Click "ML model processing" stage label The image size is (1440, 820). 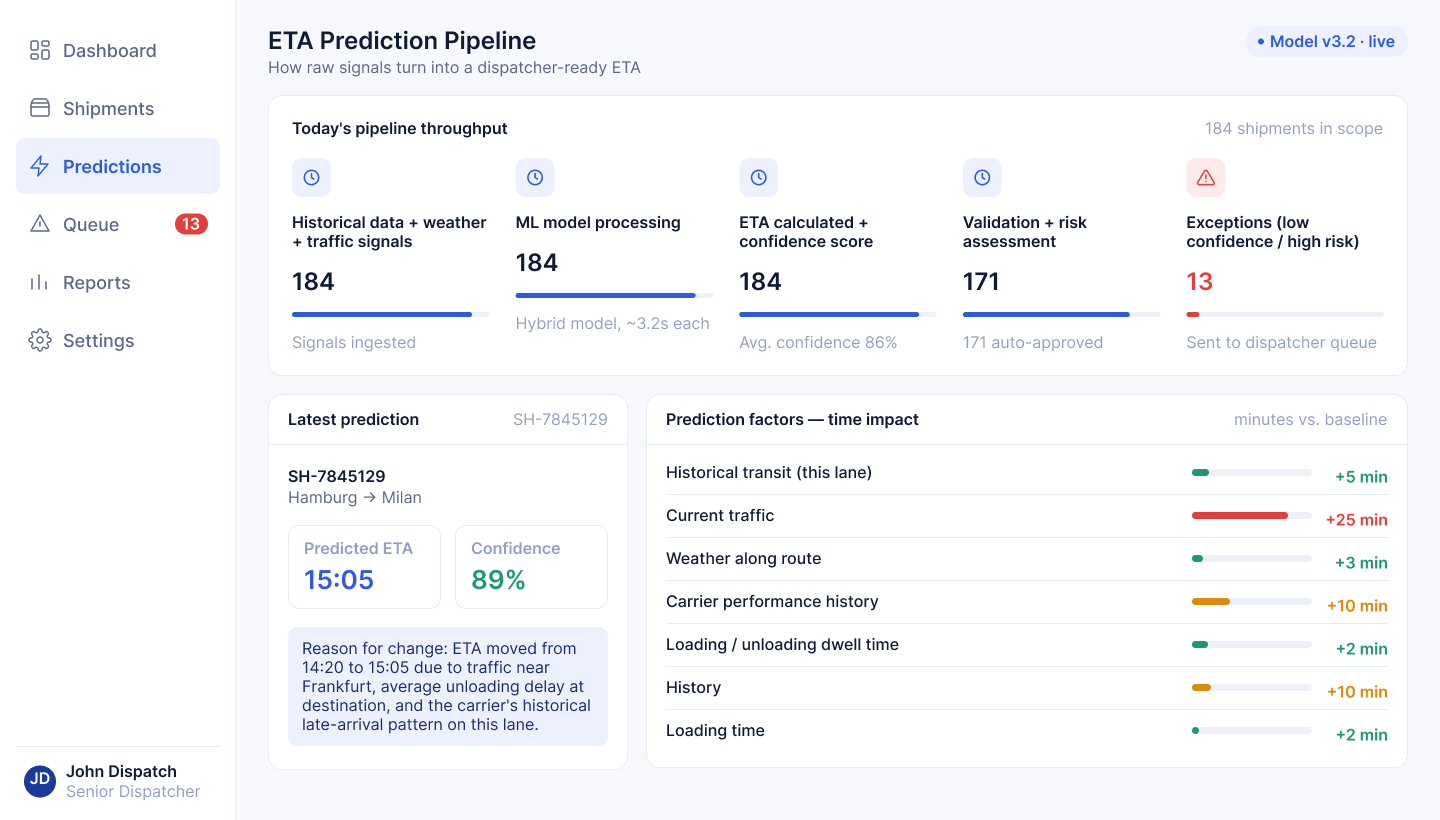[598, 222]
